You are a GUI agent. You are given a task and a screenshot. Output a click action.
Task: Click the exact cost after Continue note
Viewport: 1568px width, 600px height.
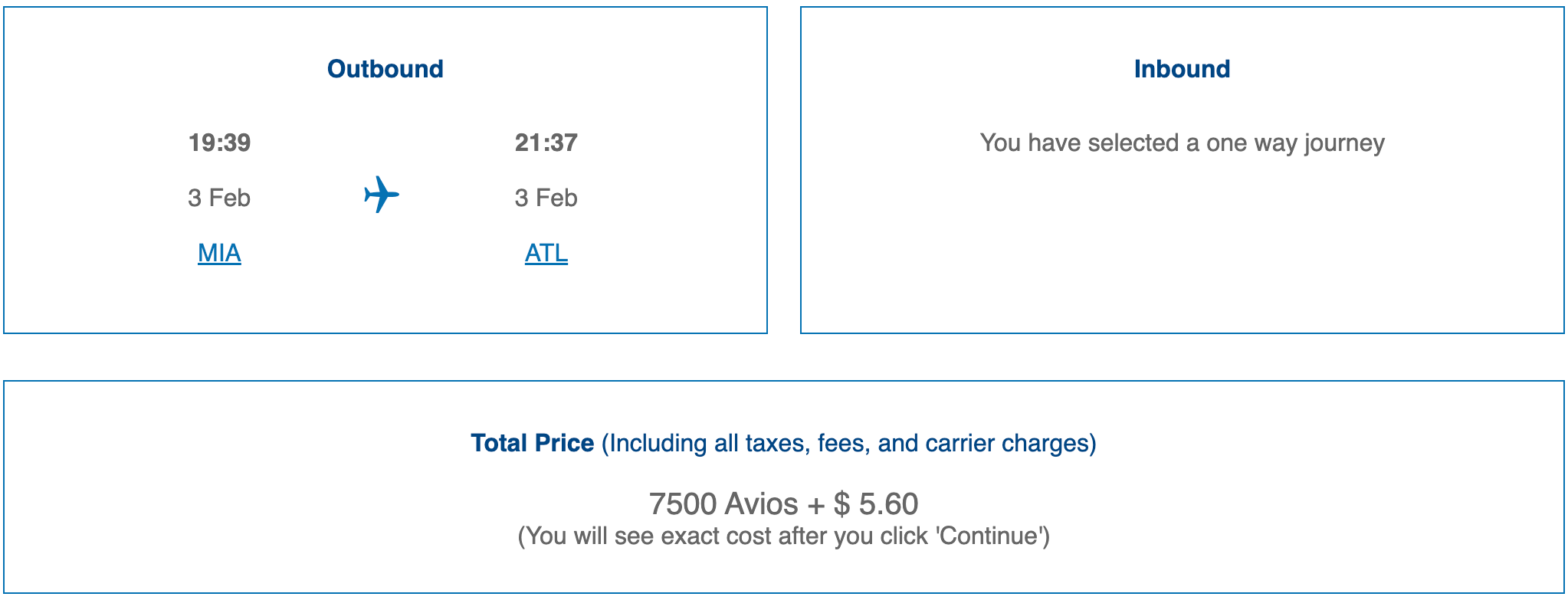(783, 536)
